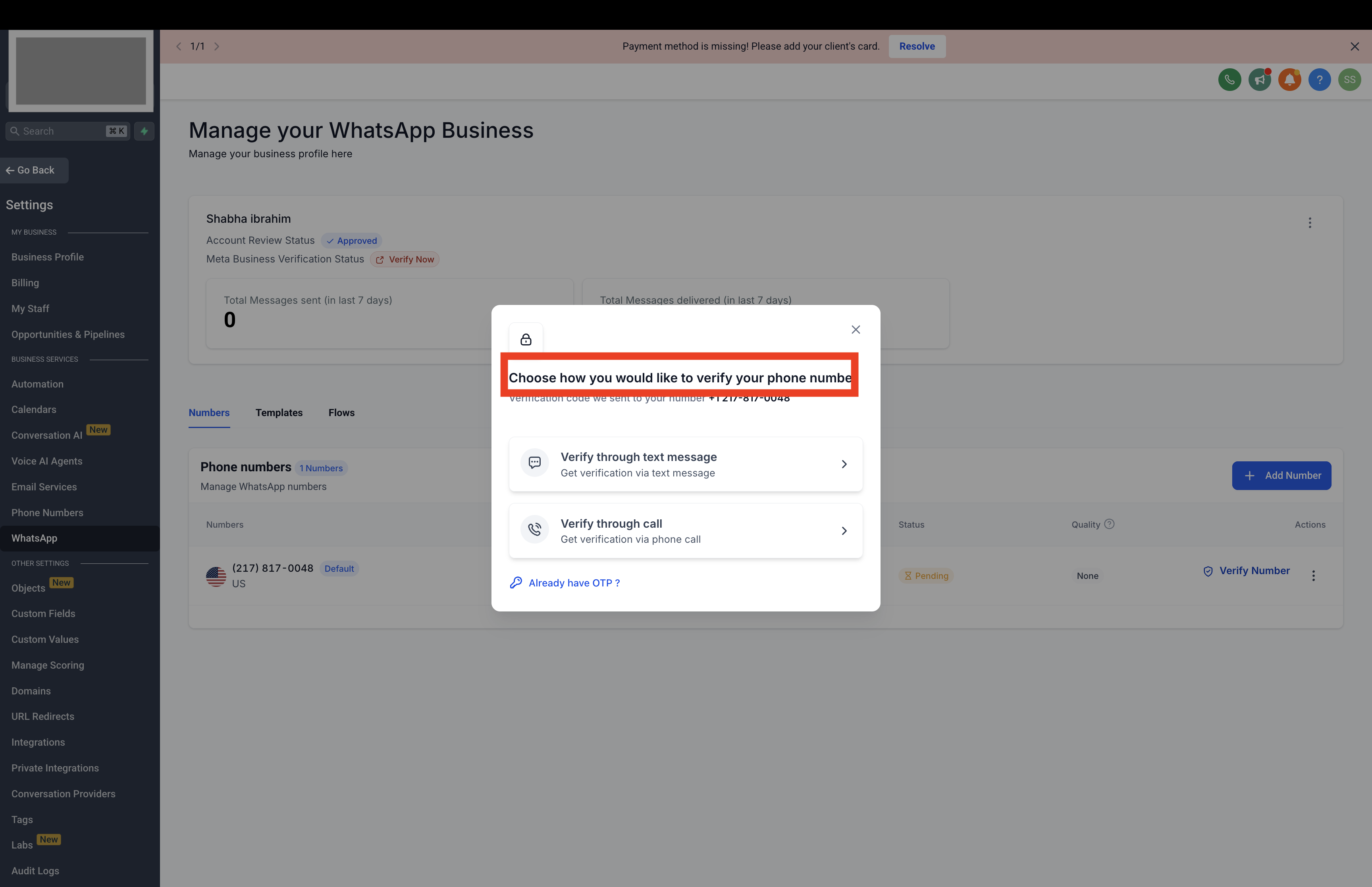This screenshot has width=1372, height=887.
Task: Click the Add Number button
Action: pos(1281,476)
